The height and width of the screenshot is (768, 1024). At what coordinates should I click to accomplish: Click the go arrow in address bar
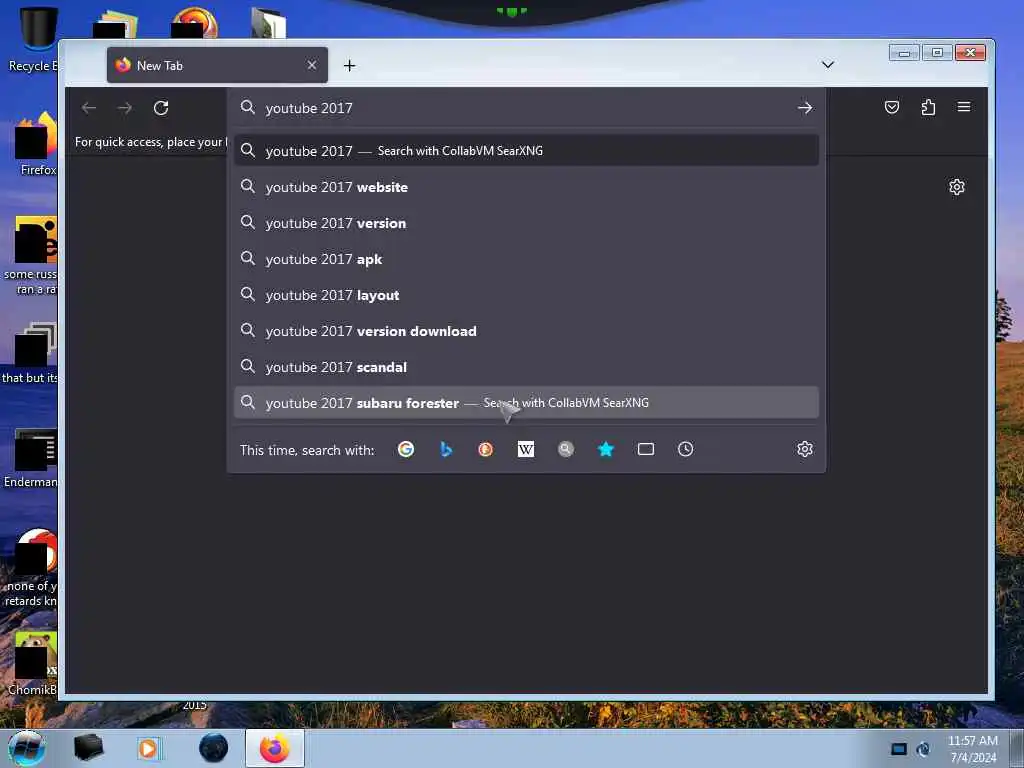click(x=805, y=108)
